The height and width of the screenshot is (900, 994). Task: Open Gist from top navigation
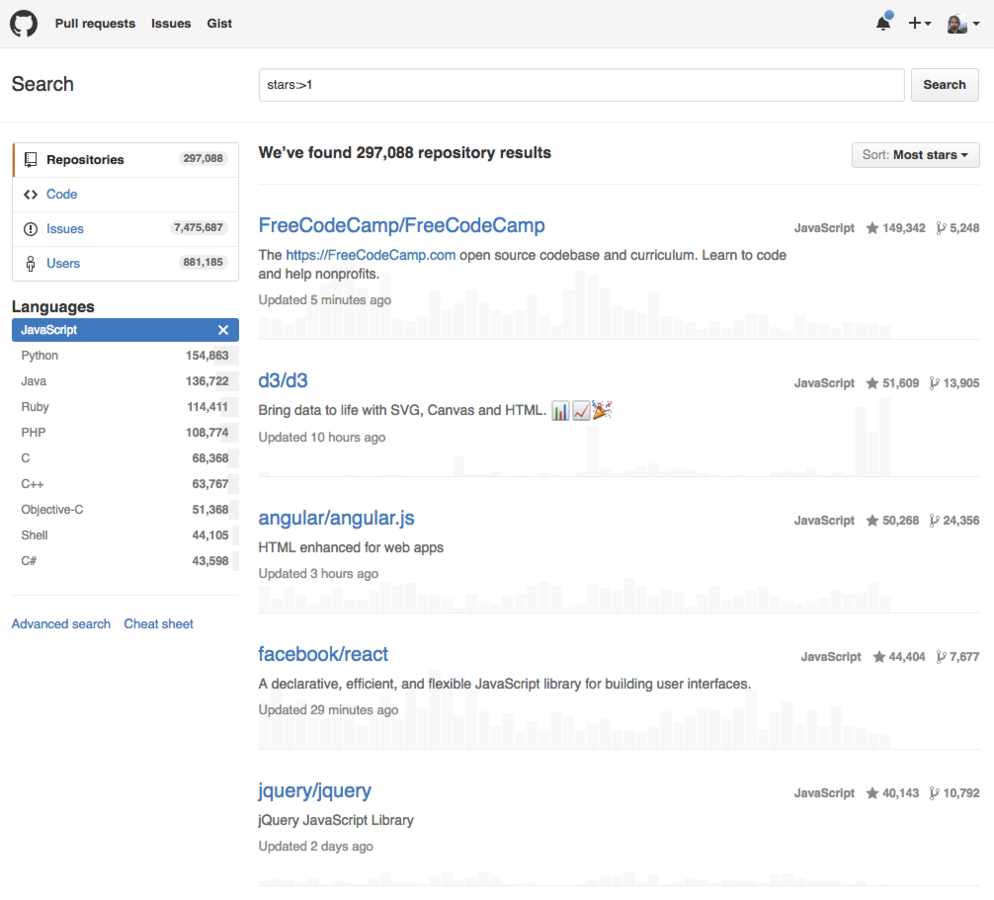coord(219,23)
